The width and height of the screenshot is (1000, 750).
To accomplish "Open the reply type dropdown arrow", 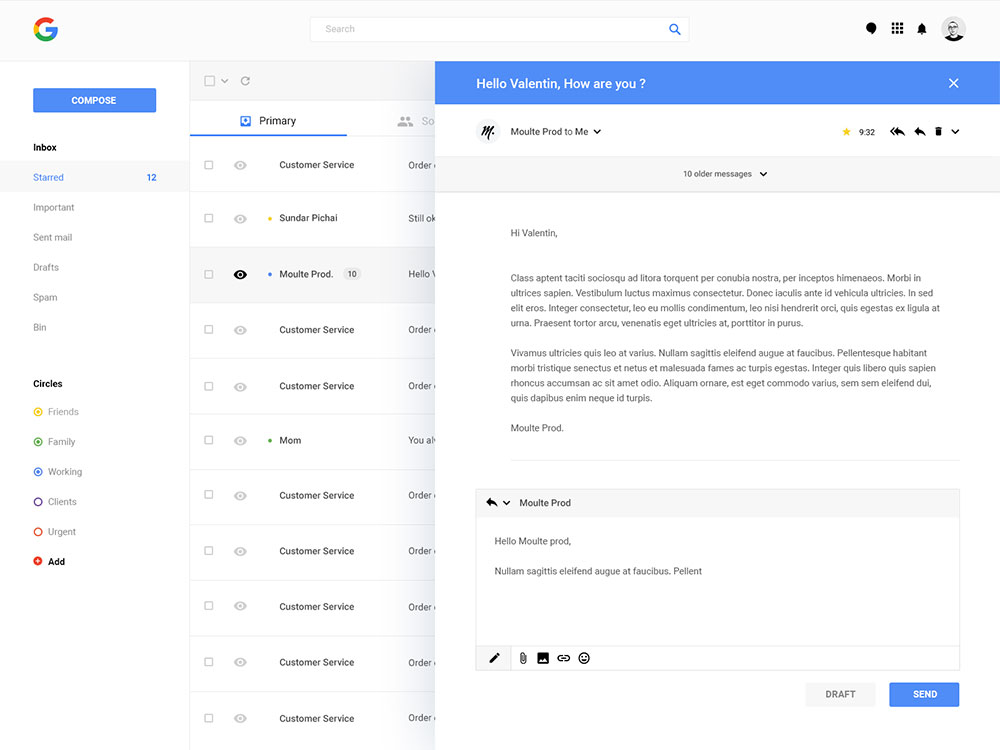I will coord(507,503).
